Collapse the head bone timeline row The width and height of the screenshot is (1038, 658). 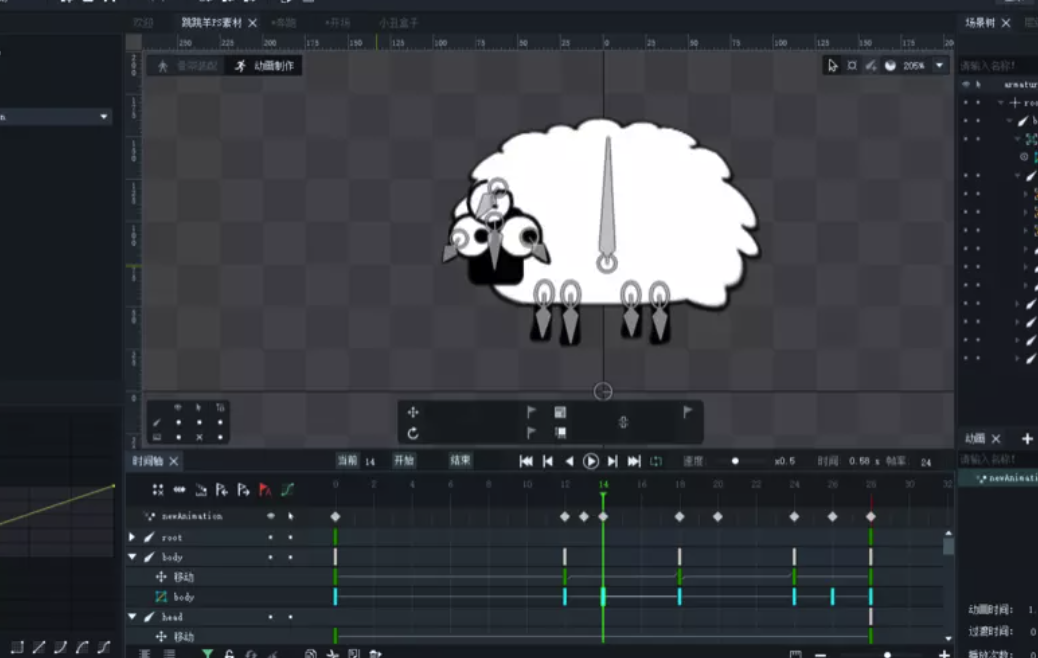pyautogui.click(x=132, y=616)
